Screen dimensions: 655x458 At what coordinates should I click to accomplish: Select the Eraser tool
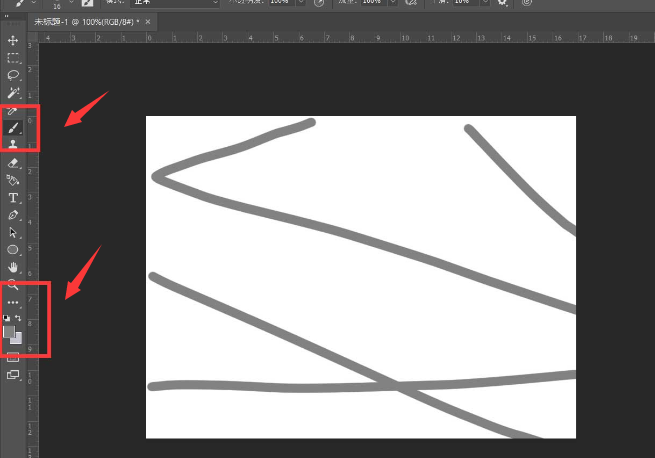(x=13, y=163)
